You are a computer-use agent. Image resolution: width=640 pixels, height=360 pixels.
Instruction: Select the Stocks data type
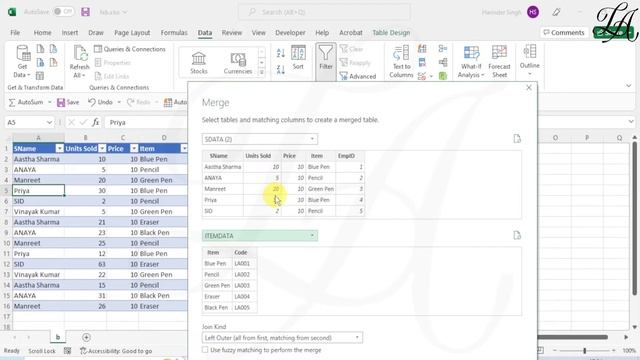199,62
